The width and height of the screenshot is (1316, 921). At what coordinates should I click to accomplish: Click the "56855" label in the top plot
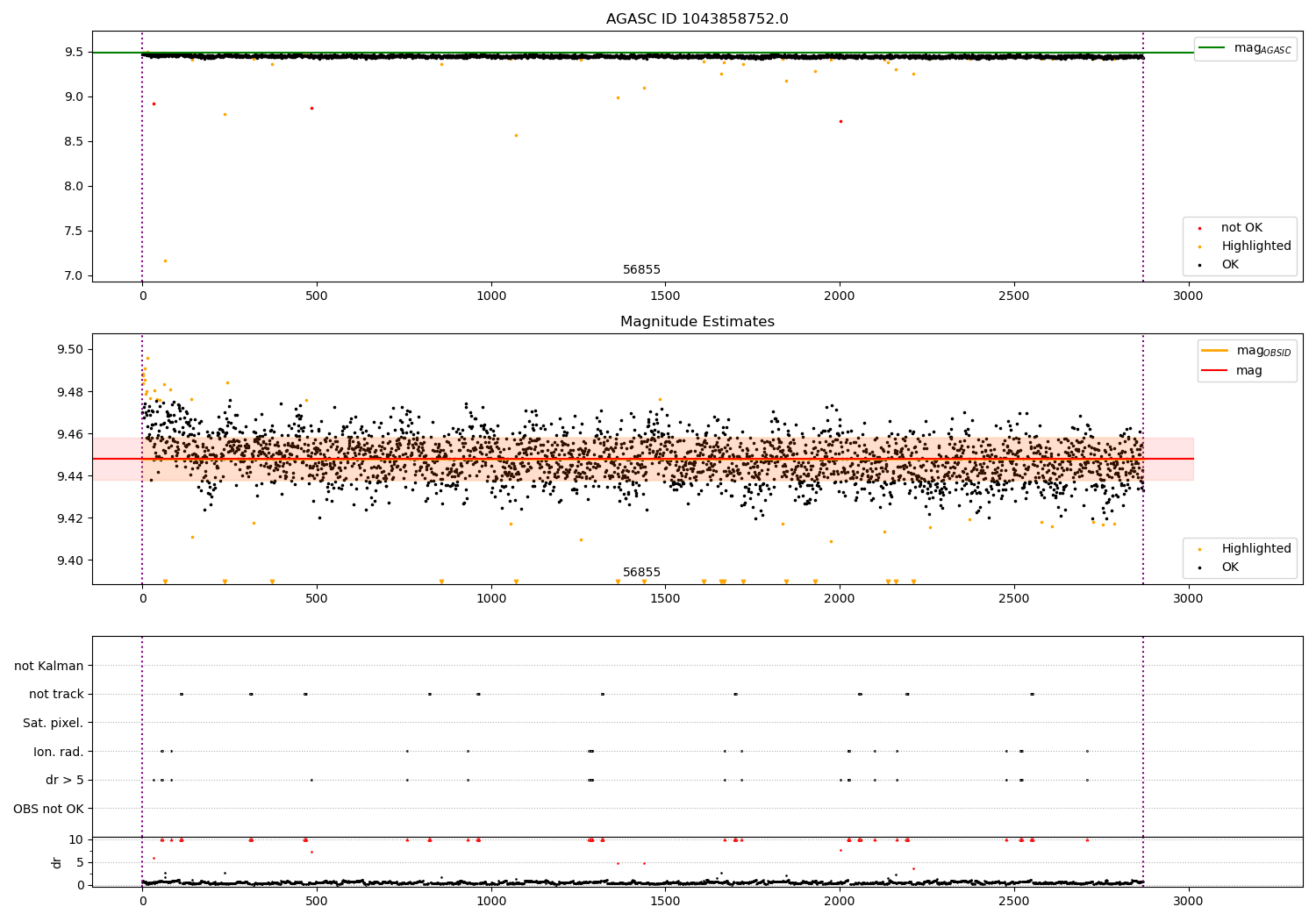641,270
